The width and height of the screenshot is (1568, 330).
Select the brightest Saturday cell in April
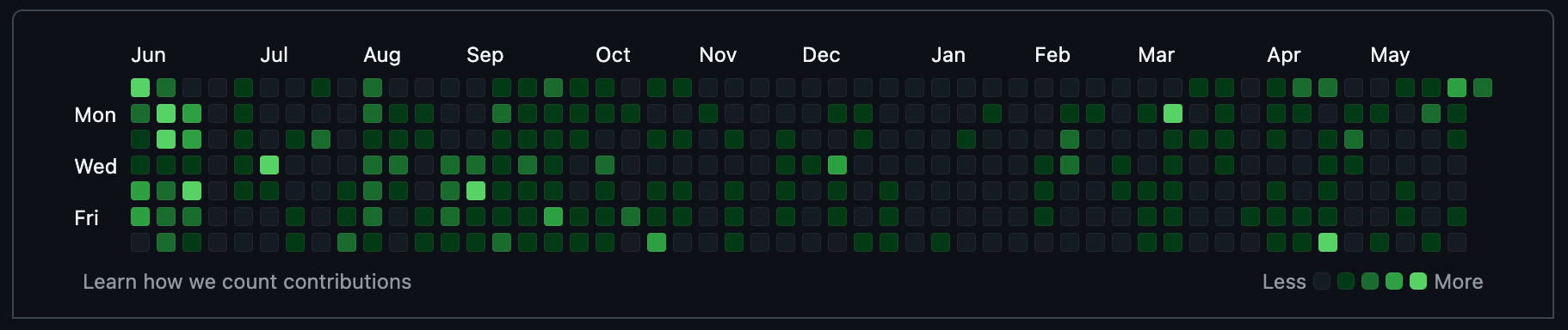point(1328,242)
